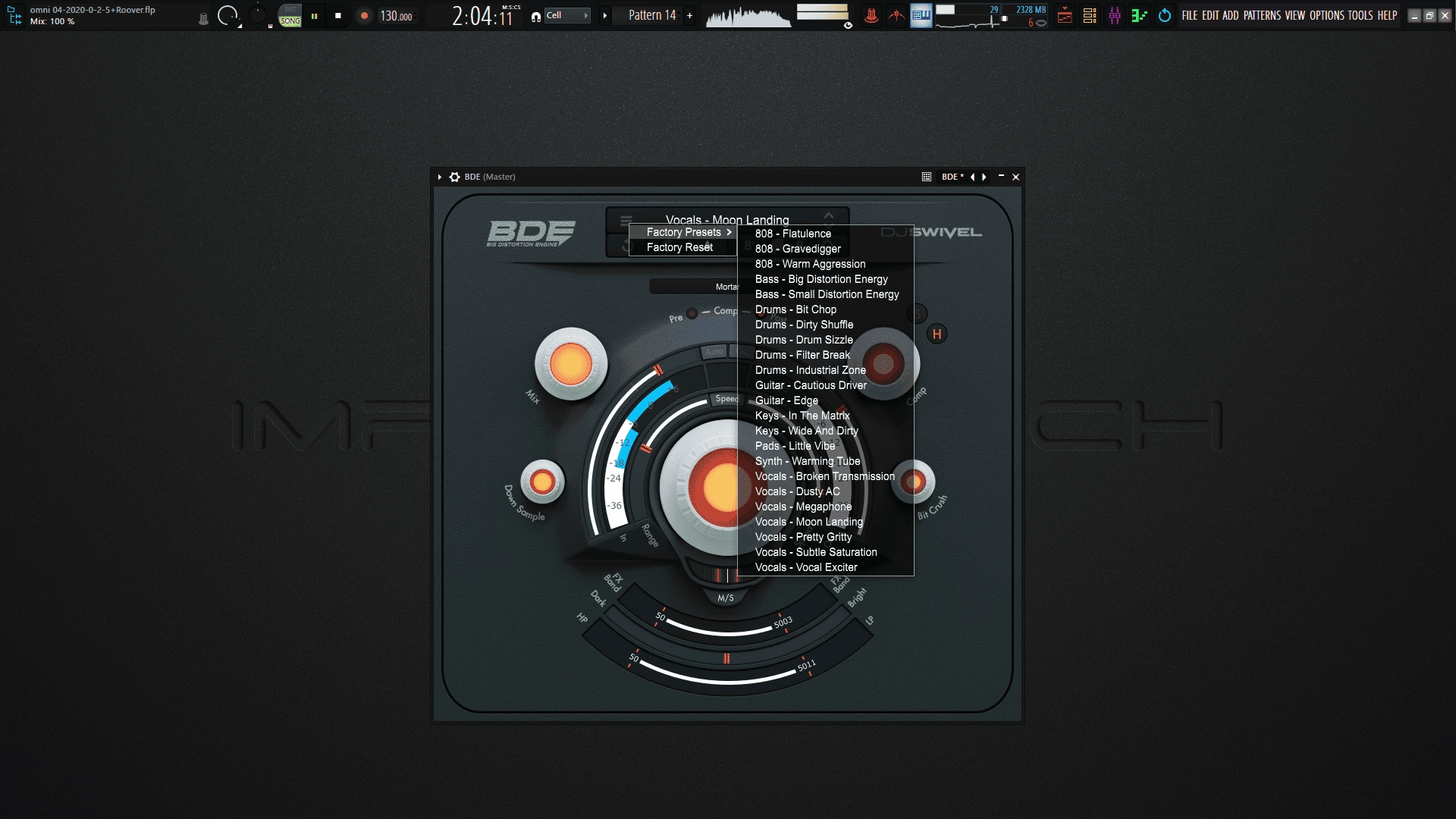Expand the pattern selector arrow
Viewport: 1456px width, 819px height.
[604, 15]
